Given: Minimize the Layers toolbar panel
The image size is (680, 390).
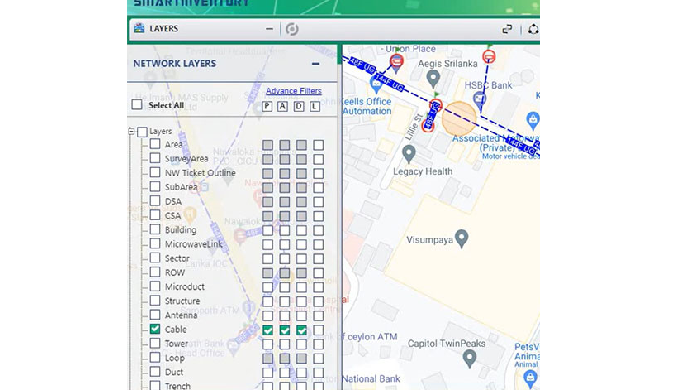Looking at the screenshot, I should pos(269,29).
